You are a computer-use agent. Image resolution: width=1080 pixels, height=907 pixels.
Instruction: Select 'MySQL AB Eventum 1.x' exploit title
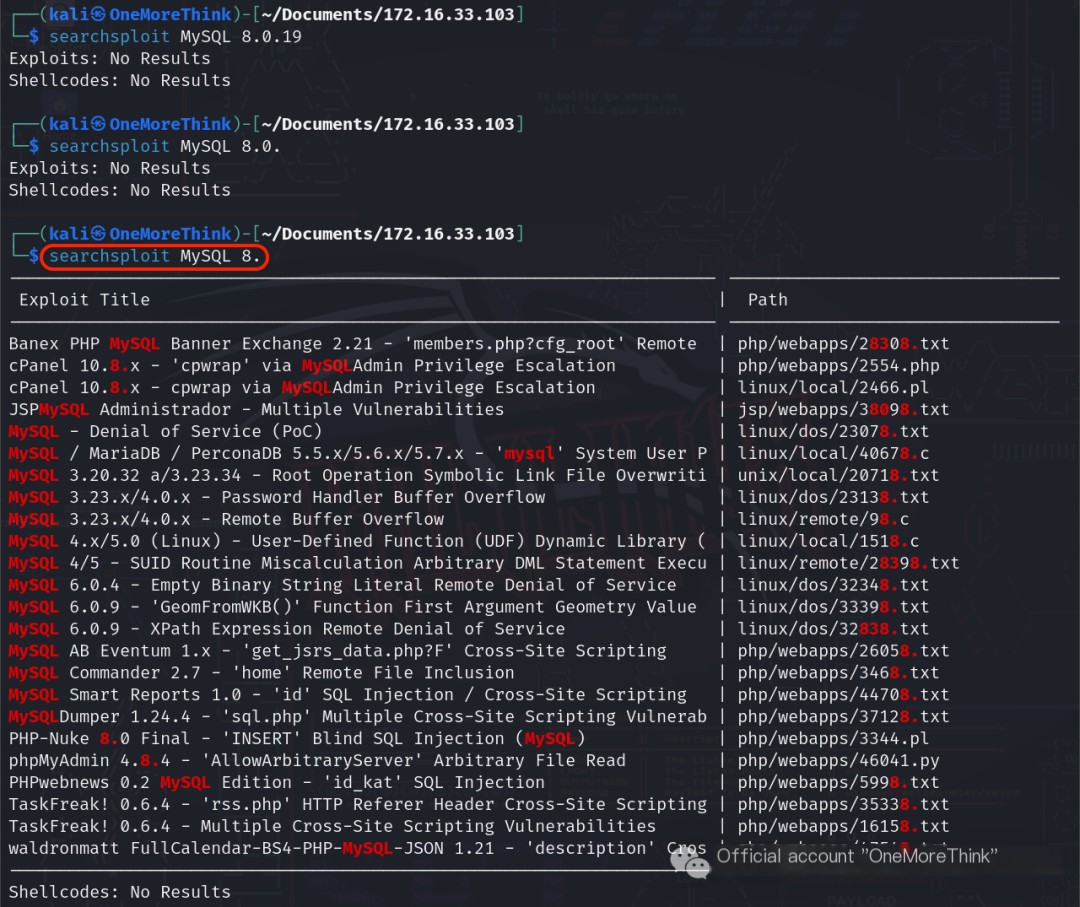point(338,652)
